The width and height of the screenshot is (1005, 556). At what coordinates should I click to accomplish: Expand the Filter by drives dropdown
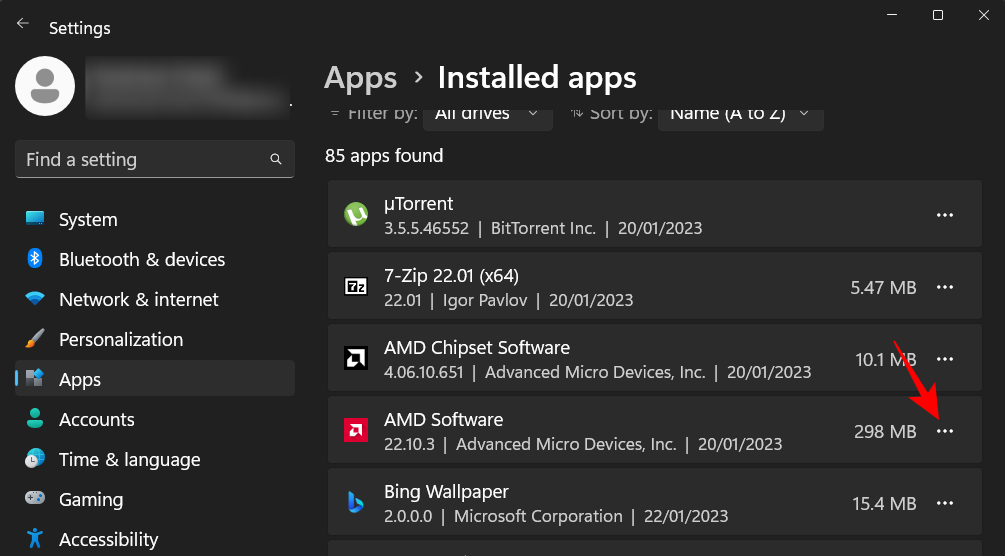(487, 115)
